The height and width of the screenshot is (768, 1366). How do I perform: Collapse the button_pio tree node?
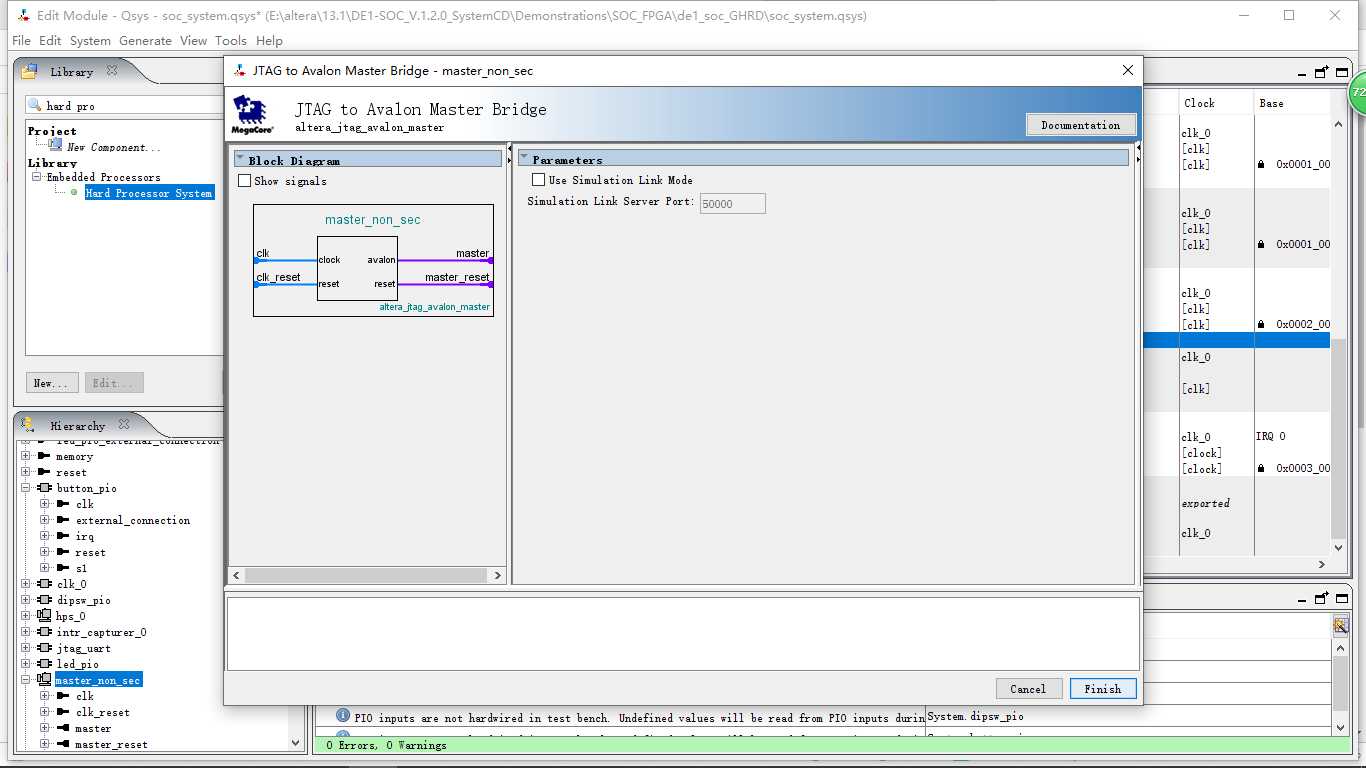tap(26, 488)
